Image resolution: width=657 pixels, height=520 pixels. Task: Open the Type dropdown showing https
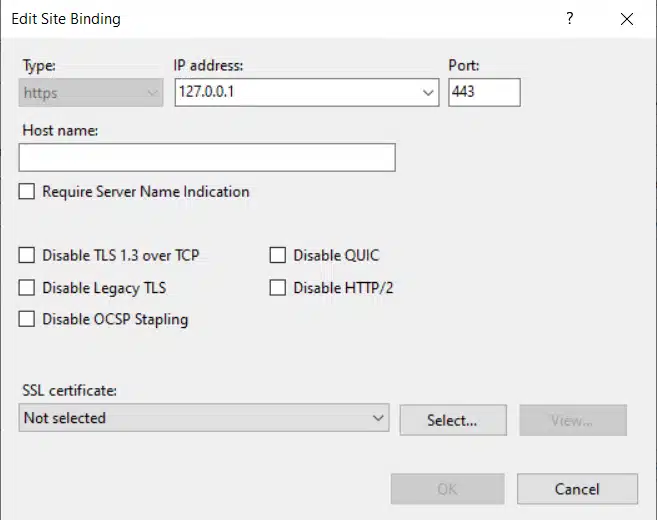coord(91,93)
